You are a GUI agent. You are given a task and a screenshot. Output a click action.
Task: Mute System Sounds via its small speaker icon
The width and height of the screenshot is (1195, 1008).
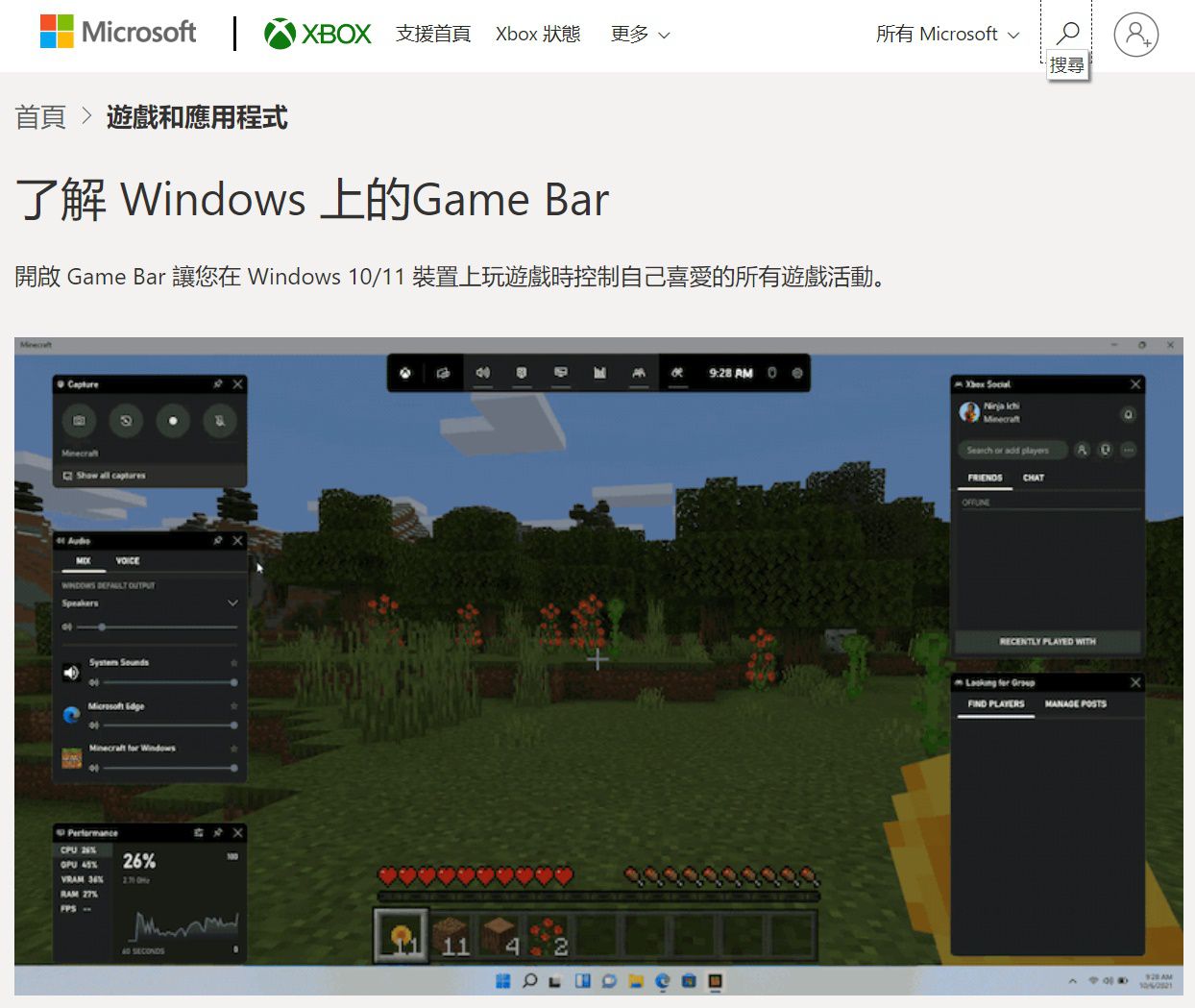click(x=94, y=682)
